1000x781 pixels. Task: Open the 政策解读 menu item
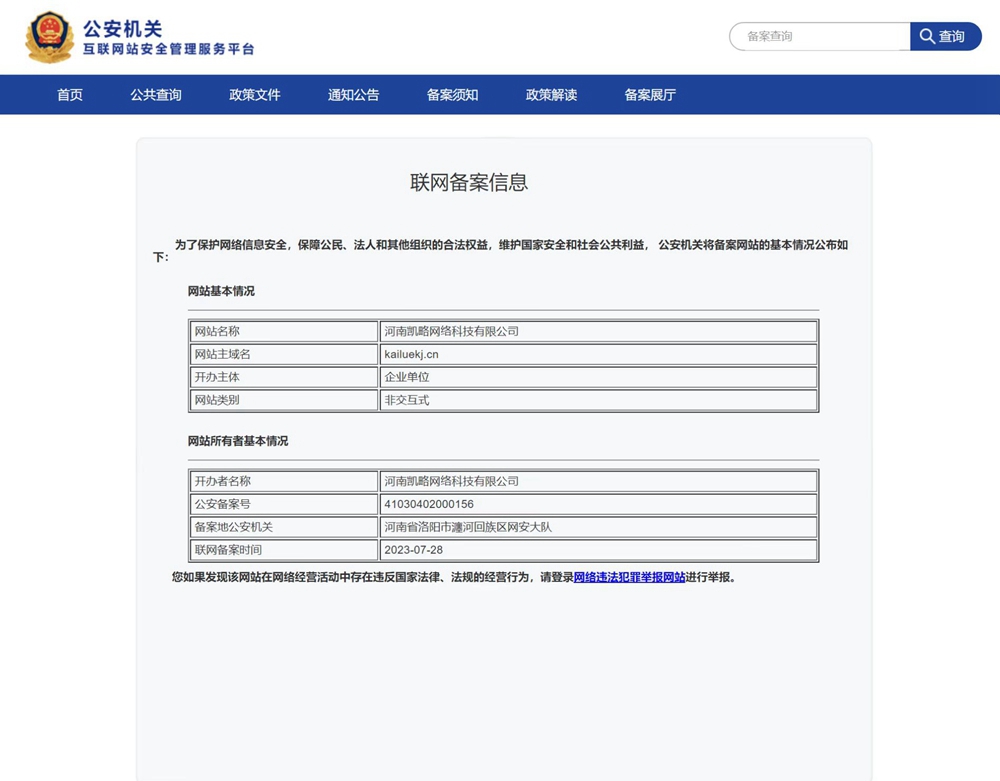pyautogui.click(x=551, y=95)
